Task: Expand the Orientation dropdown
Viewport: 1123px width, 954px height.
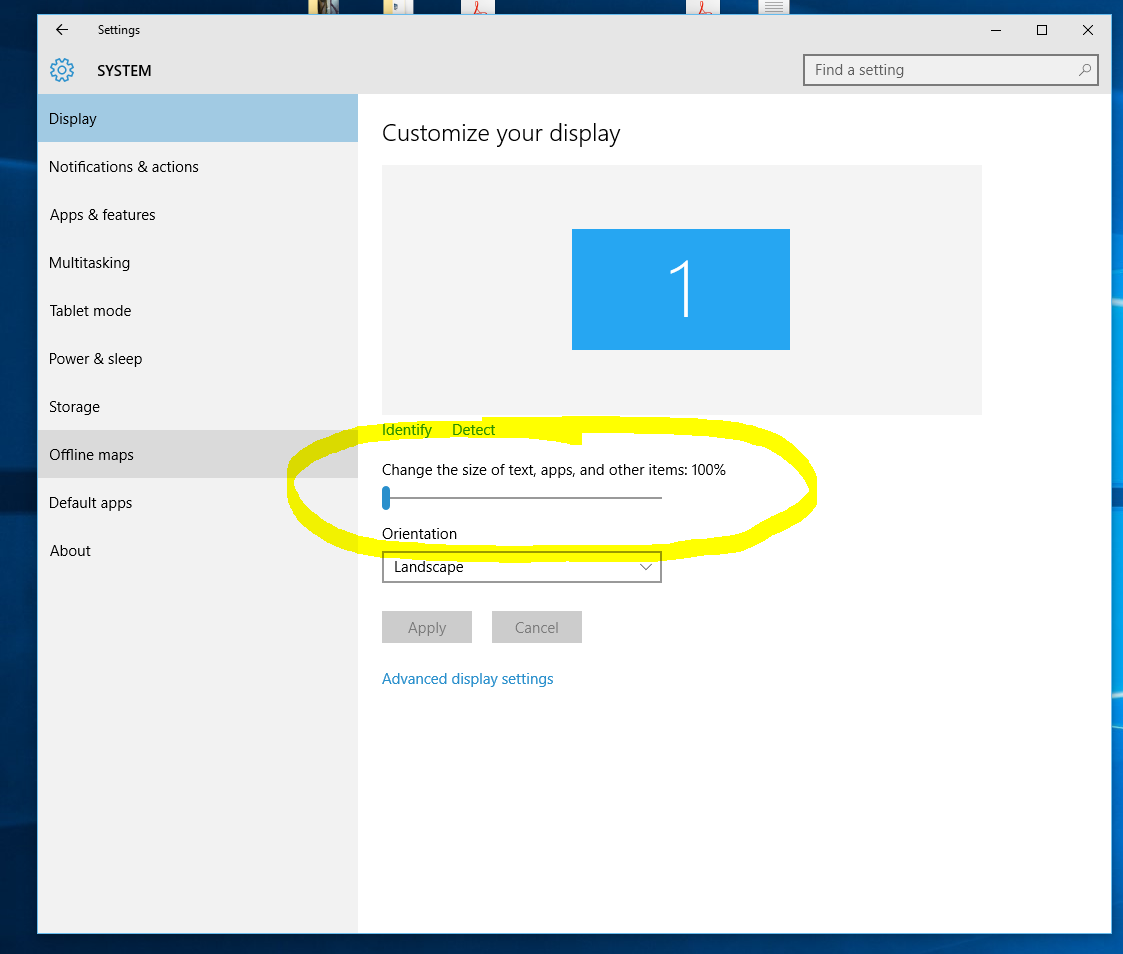Action: 521,567
